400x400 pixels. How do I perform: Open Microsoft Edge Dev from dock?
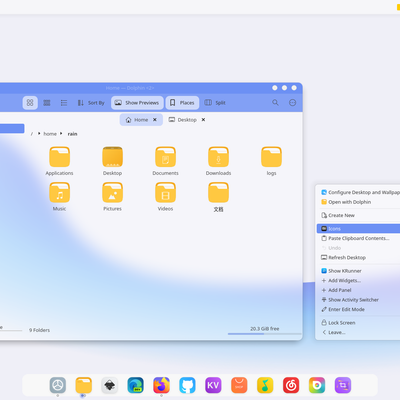[135, 385]
